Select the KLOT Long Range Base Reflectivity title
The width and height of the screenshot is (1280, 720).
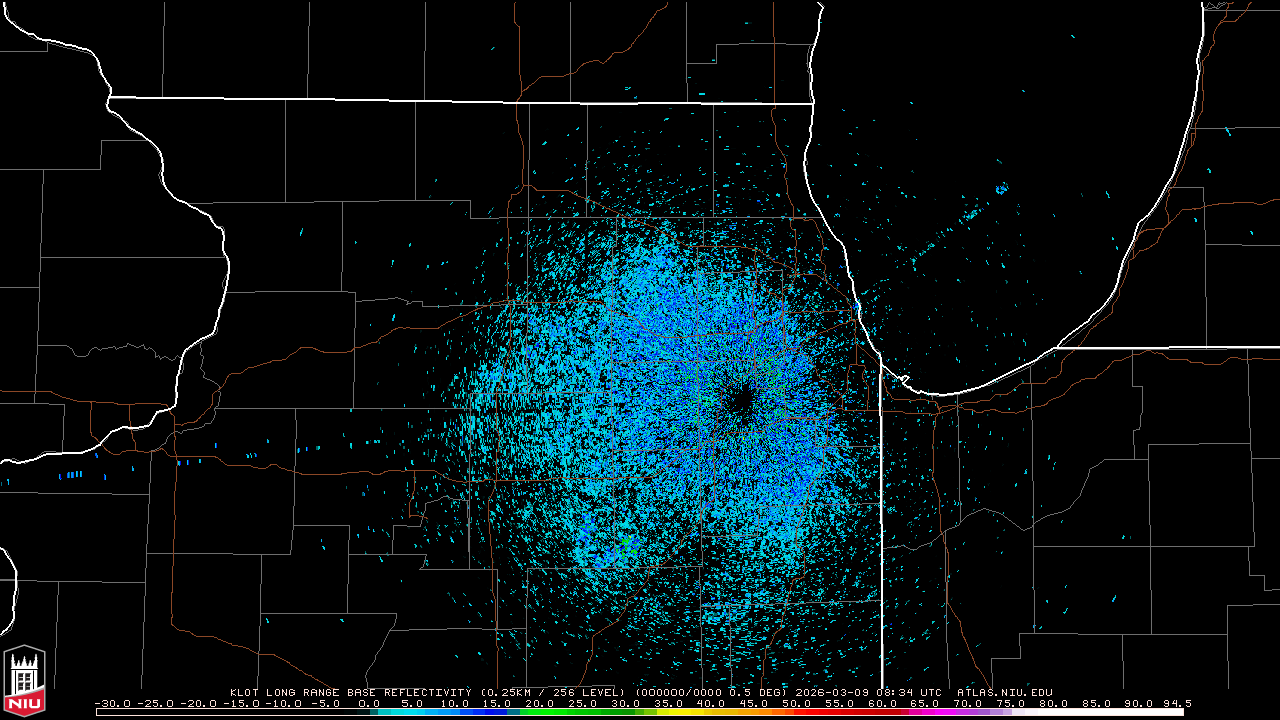tap(351, 692)
